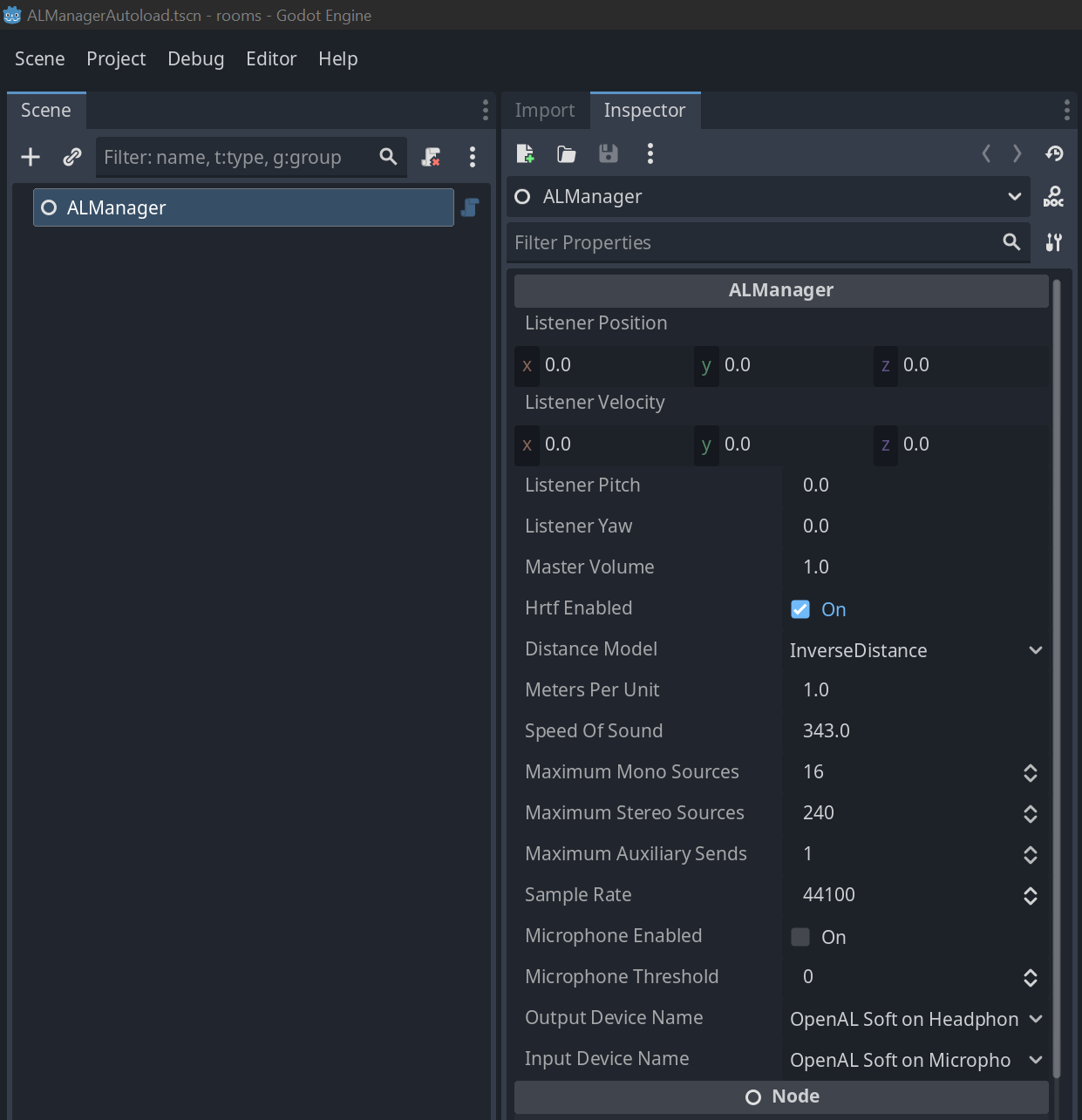This screenshot has height=1120, width=1082.
Task: Save the currently edited resource
Action: pyautogui.click(x=608, y=154)
